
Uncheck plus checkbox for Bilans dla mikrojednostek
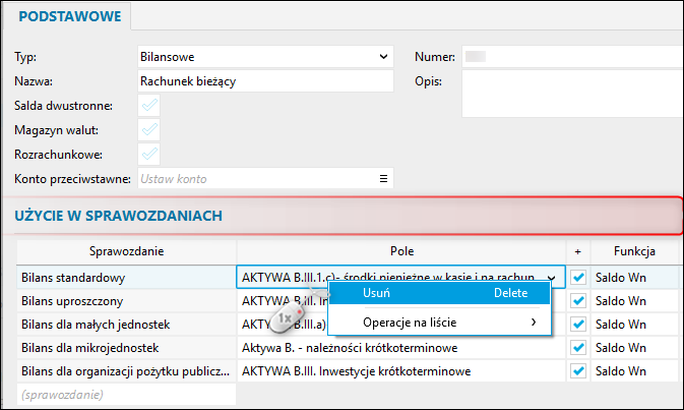pos(578,348)
